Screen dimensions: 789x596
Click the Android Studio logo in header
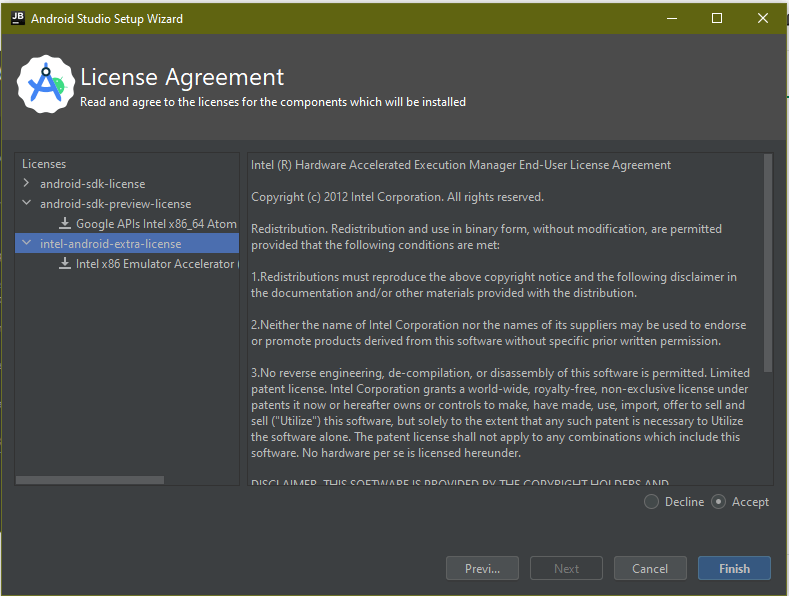(46, 86)
